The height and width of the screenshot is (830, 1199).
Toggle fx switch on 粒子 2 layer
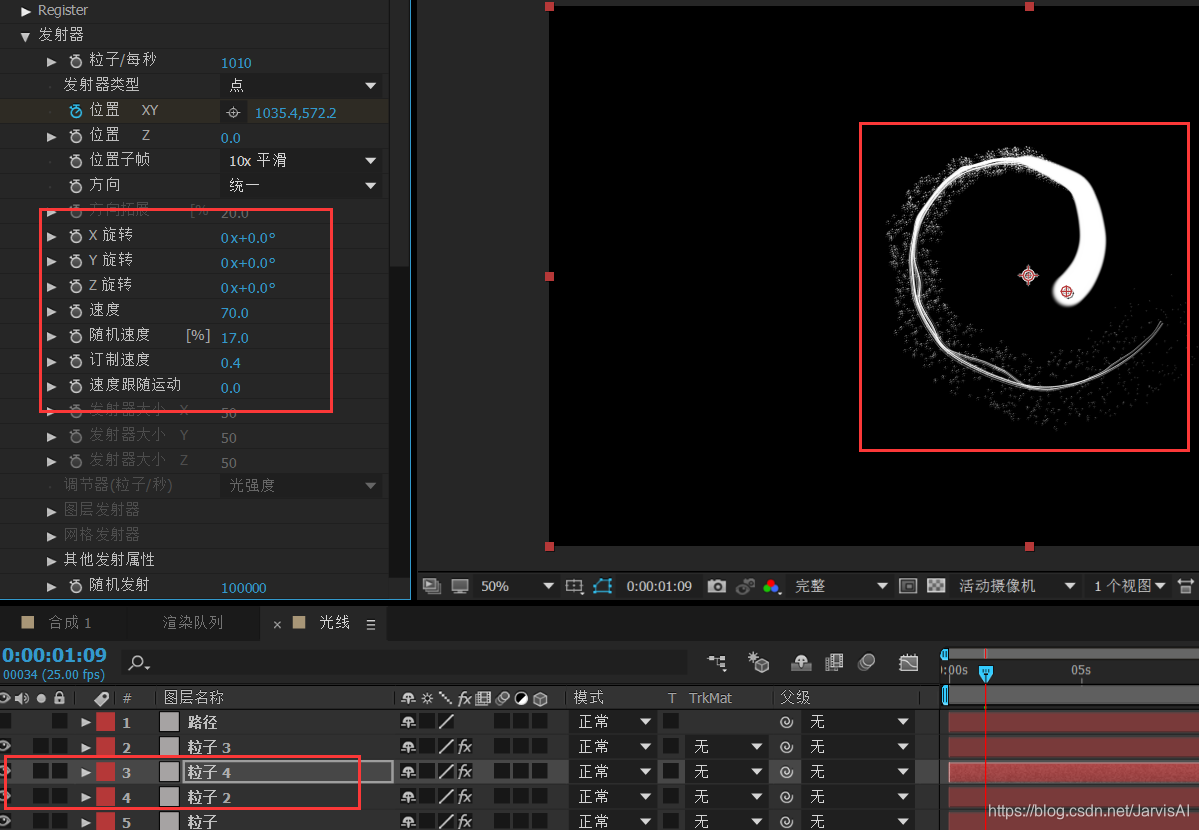pyautogui.click(x=465, y=796)
